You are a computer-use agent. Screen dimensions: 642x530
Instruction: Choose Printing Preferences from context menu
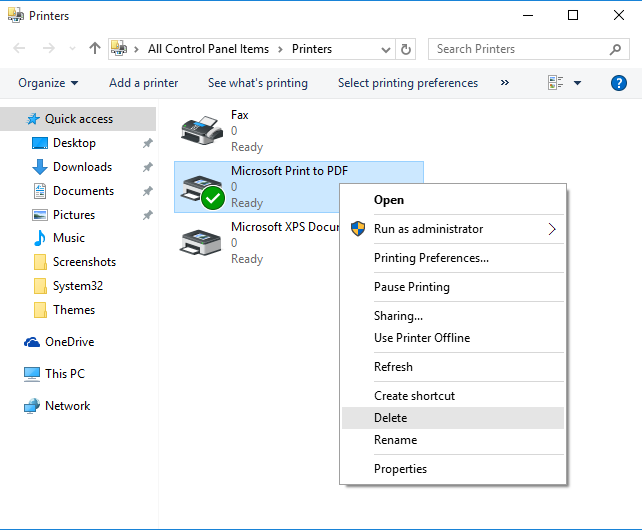click(x=453, y=258)
